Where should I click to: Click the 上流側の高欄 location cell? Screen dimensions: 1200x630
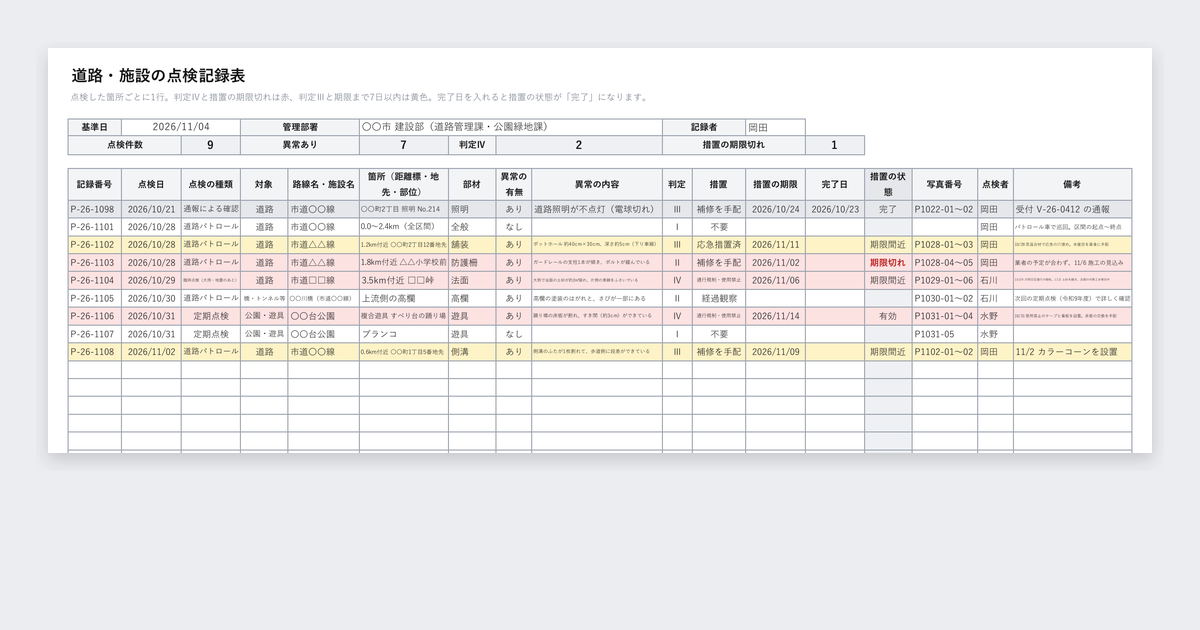(403, 299)
